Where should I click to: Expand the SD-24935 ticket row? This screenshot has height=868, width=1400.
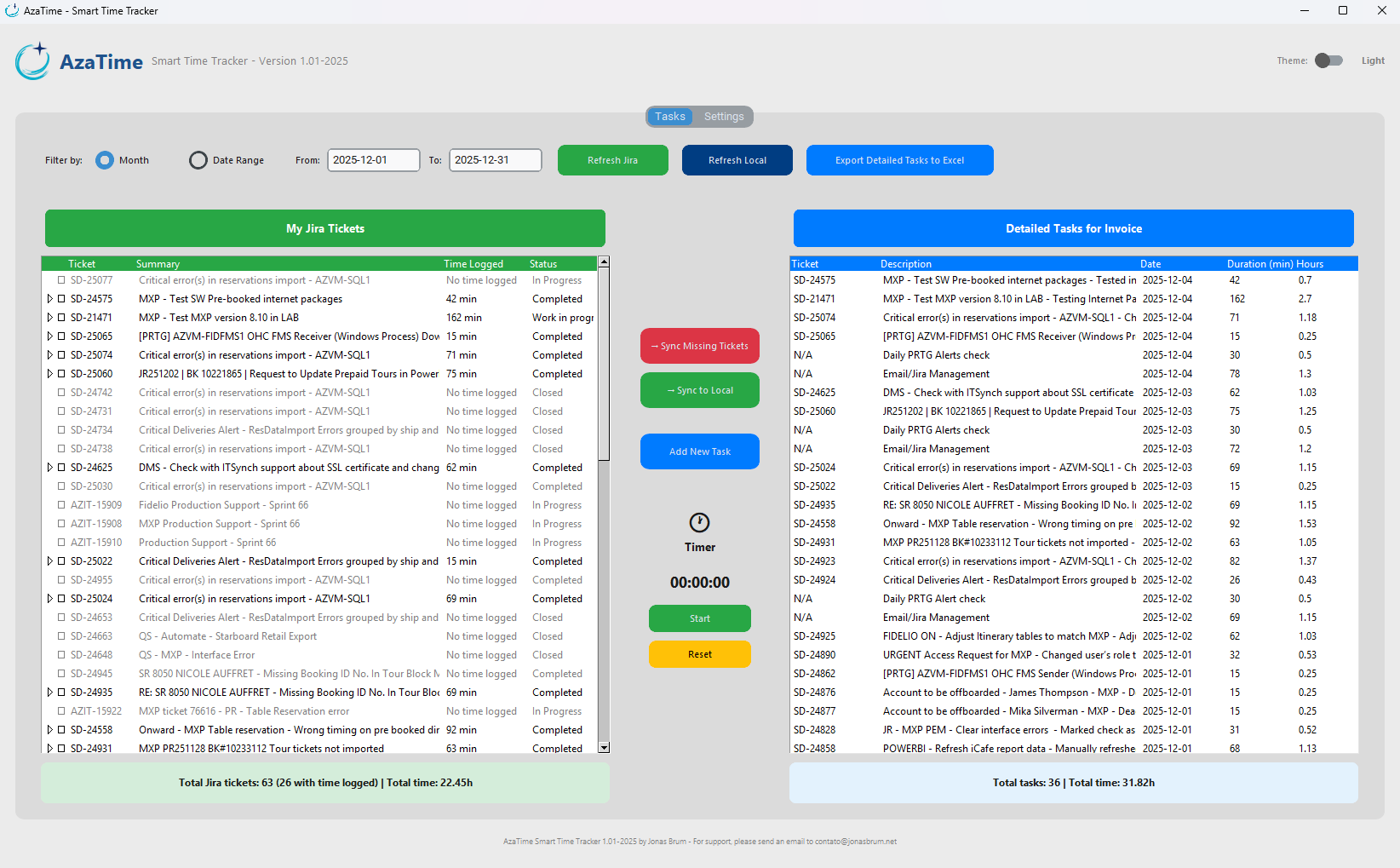[x=49, y=693]
